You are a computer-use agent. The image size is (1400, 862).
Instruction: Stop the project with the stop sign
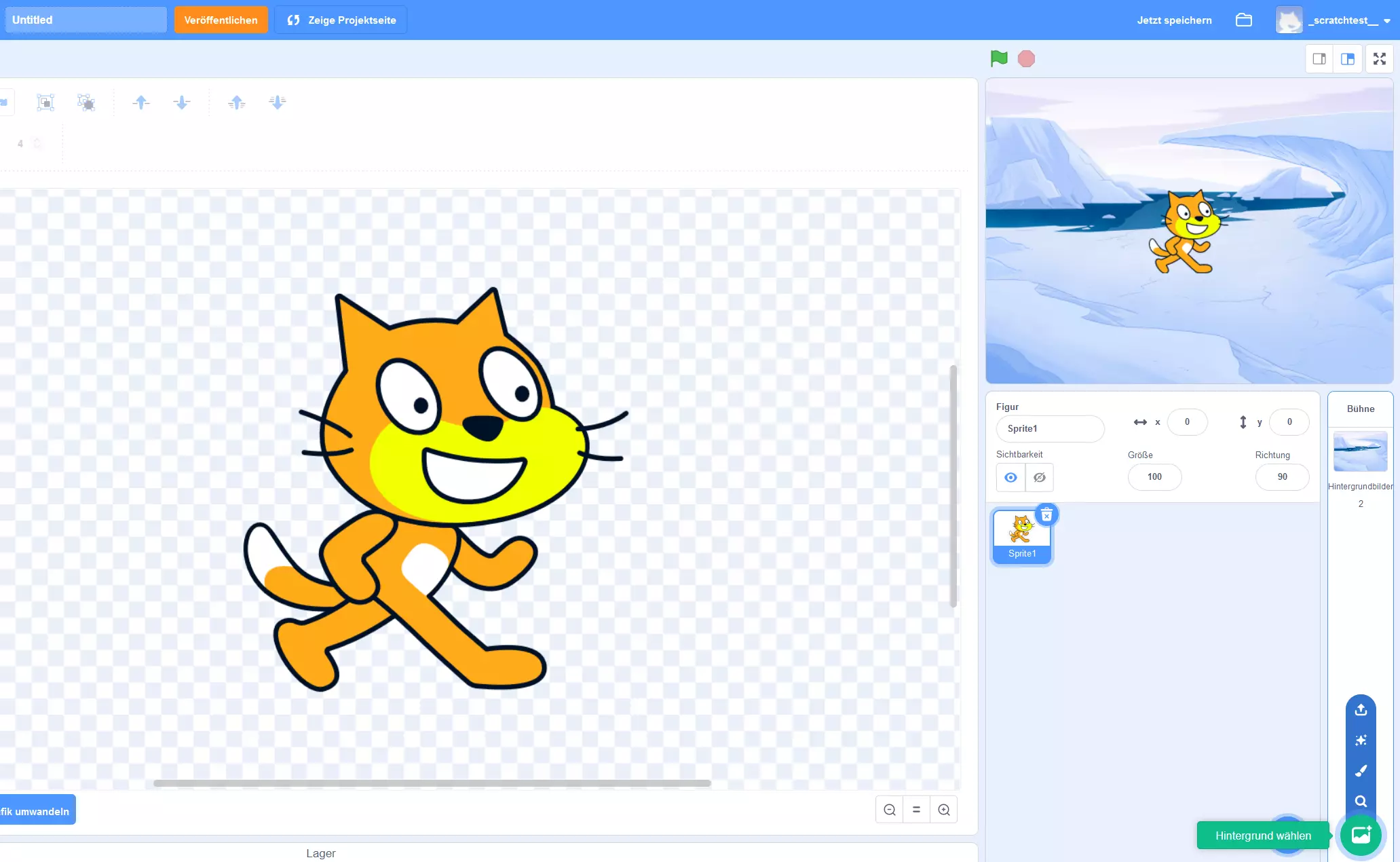(x=1026, y=58)
